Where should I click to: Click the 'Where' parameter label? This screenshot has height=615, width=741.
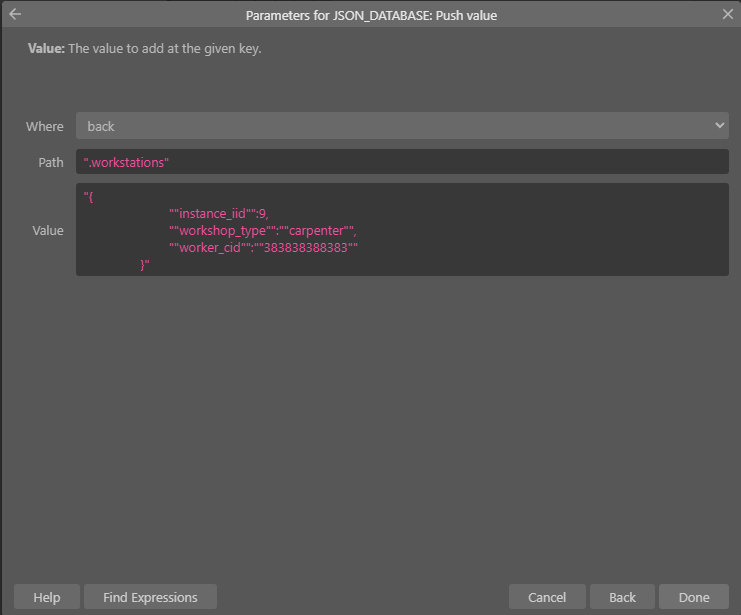44,126
